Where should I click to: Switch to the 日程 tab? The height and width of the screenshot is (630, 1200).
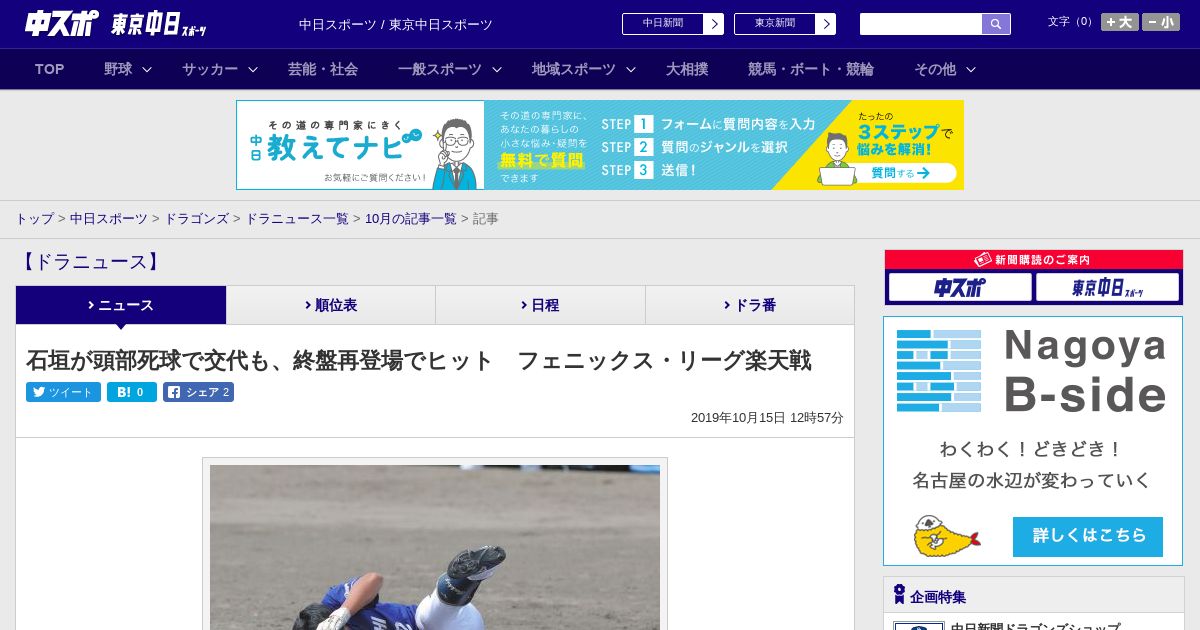tap(540, 305)
